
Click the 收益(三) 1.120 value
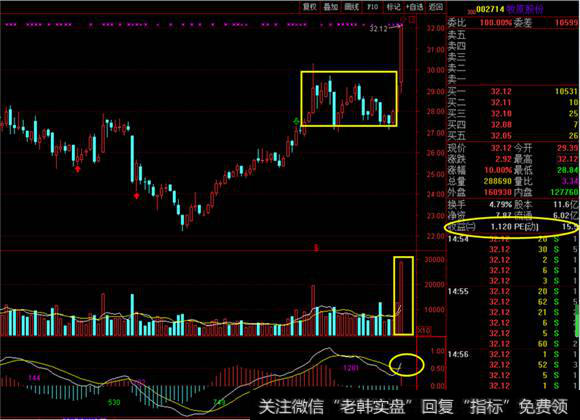pyautogui.click(x=501, y=226)
